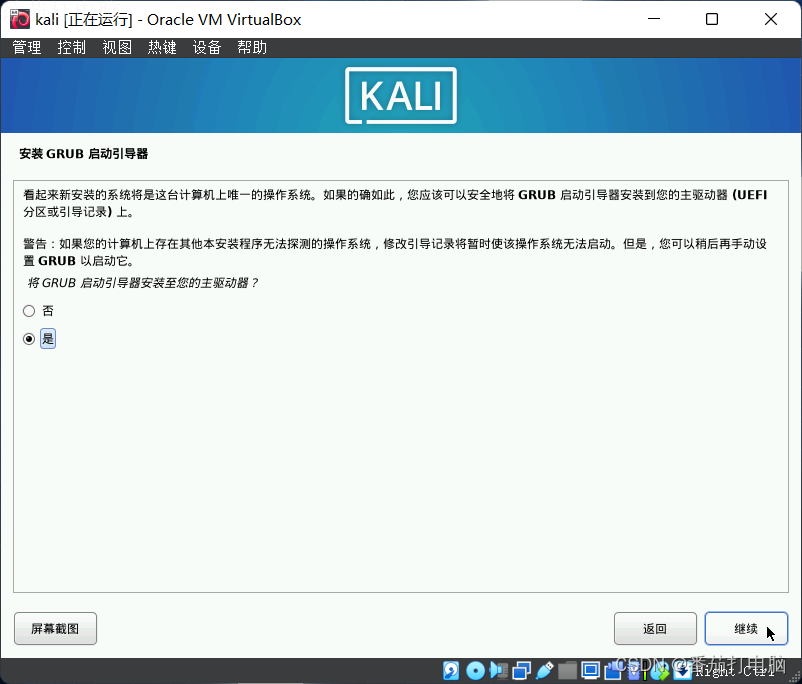
Task: Click the KALI logo banner
Action: click(x=401, y=96)
